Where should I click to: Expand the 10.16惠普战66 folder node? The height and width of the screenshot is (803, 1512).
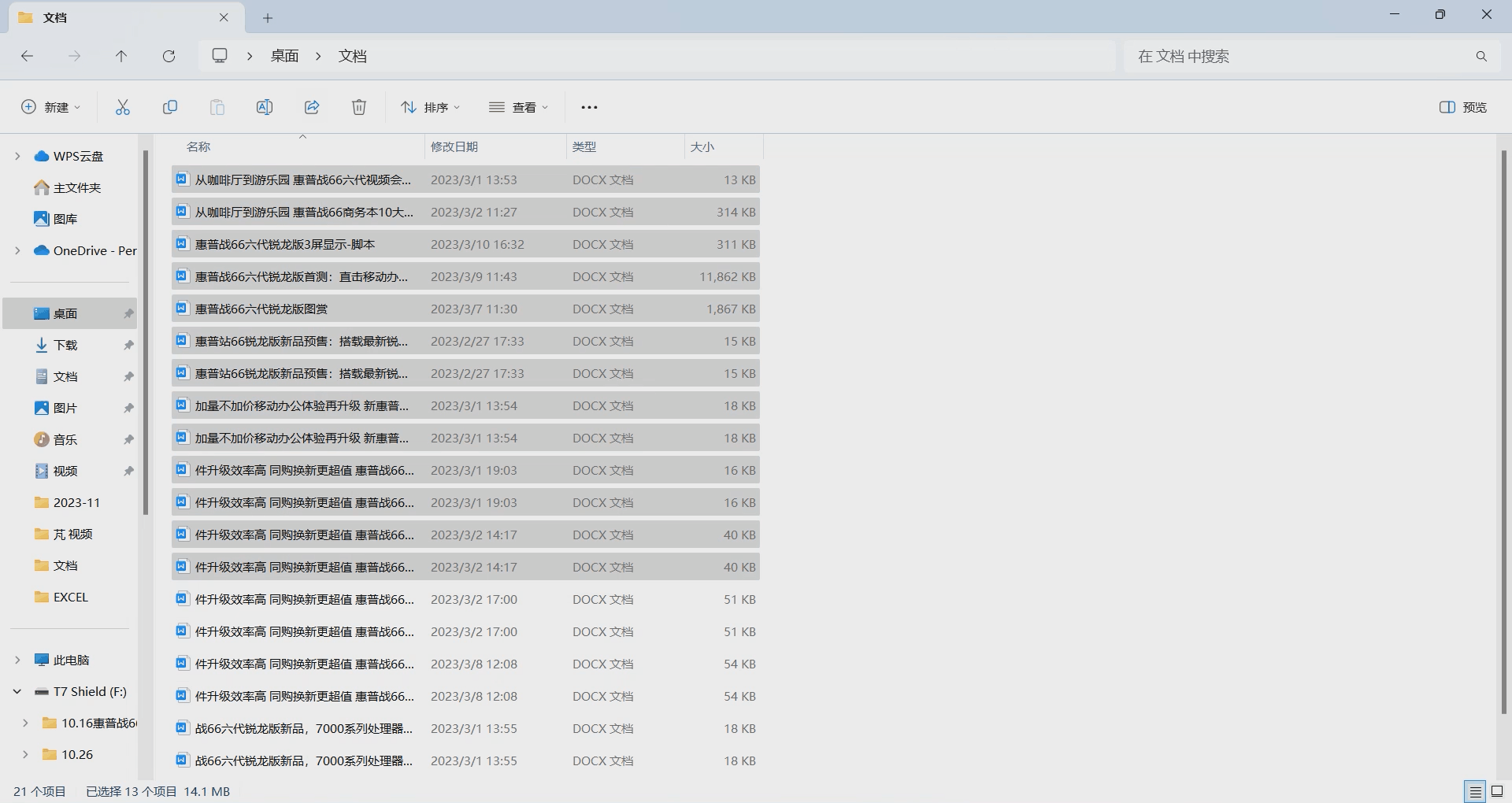pyautogui.click(x=25, y=723)
